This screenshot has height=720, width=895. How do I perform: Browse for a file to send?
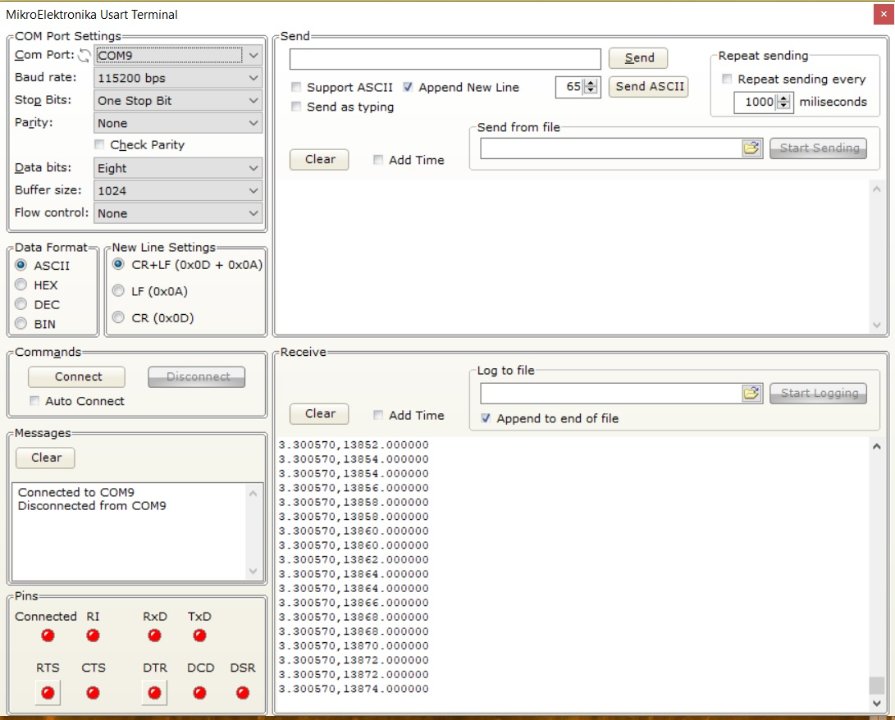[752, 148]
